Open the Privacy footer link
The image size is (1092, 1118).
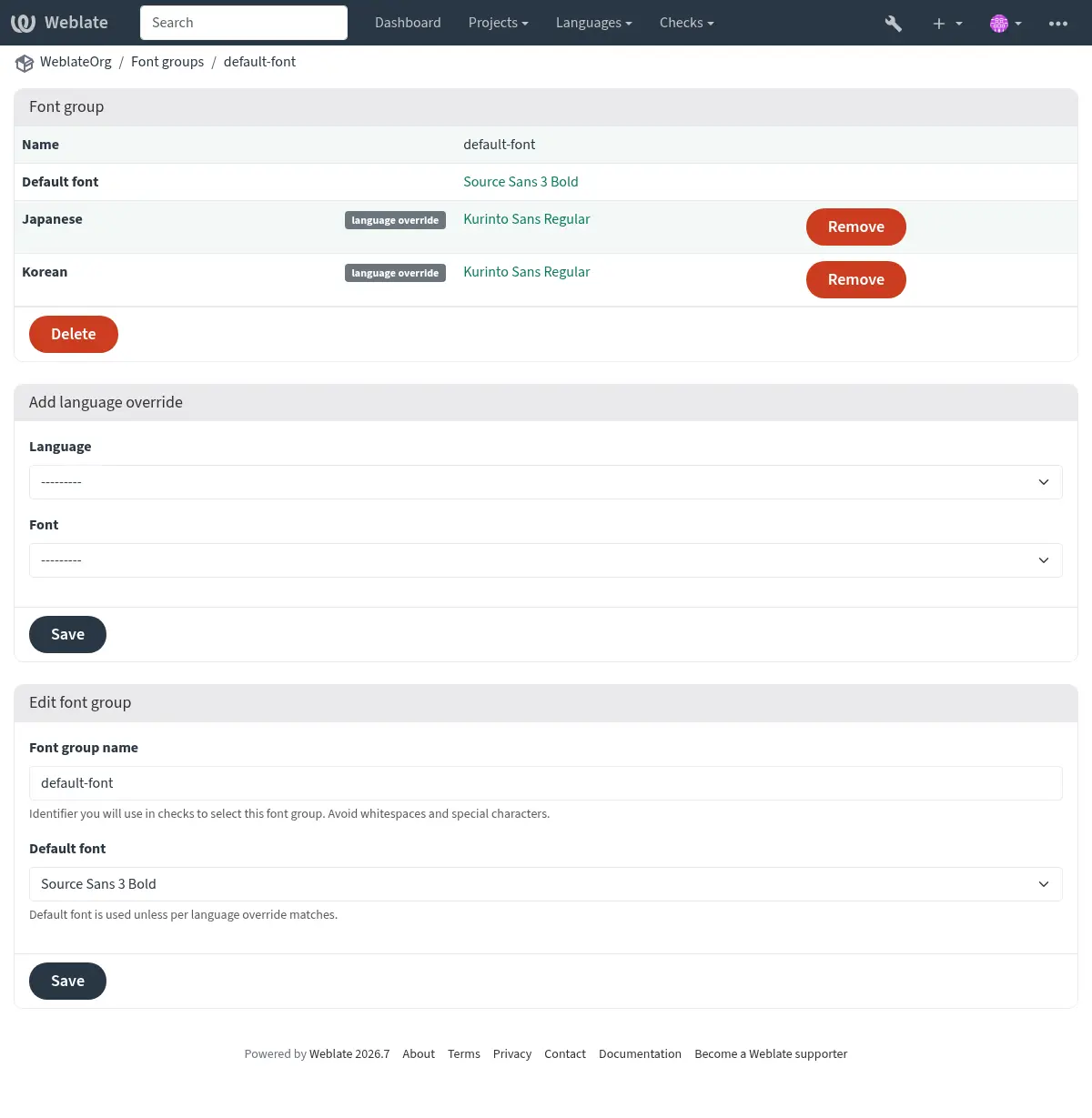(x=512, y=1054)
